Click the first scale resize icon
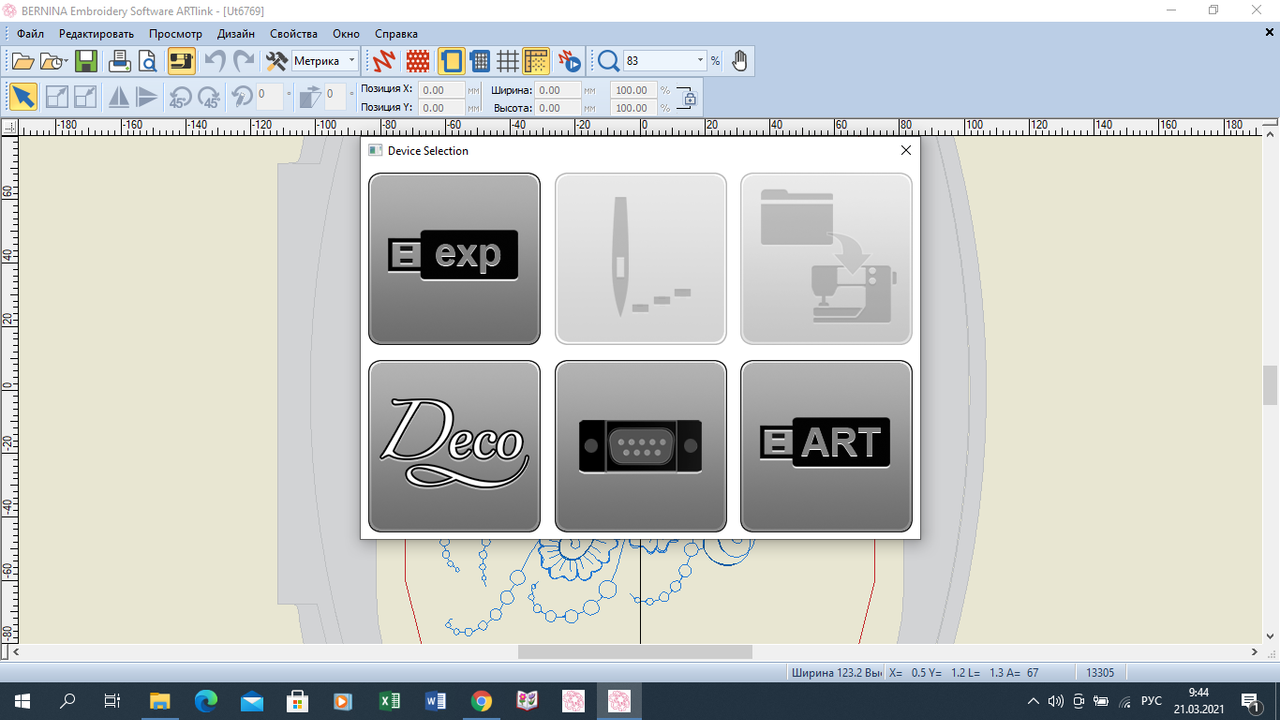 [x=57, y=97]
